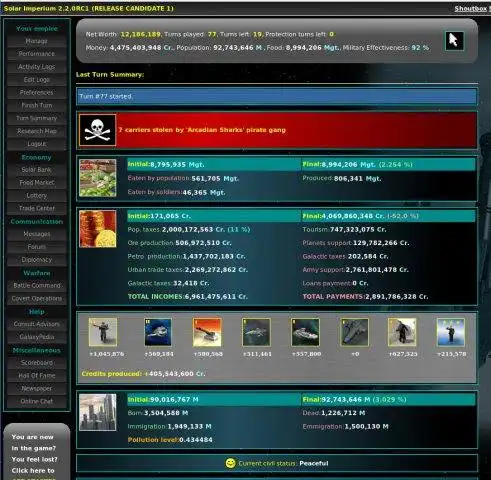Open the Diplomacy page
This screenshot has height=480, width=491.
(x=37, y=260)
